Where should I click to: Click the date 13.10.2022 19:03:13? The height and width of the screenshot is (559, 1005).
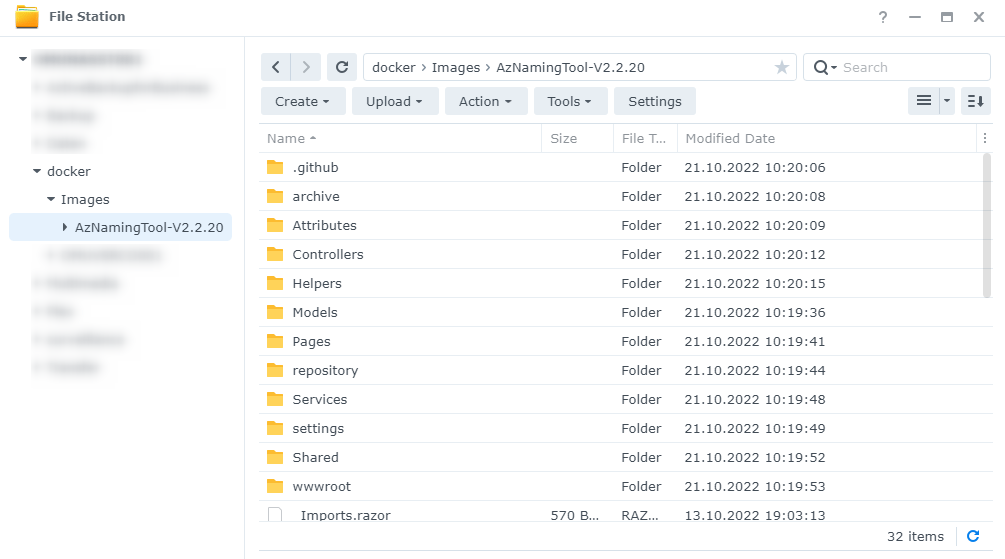(x=755, y=515)
